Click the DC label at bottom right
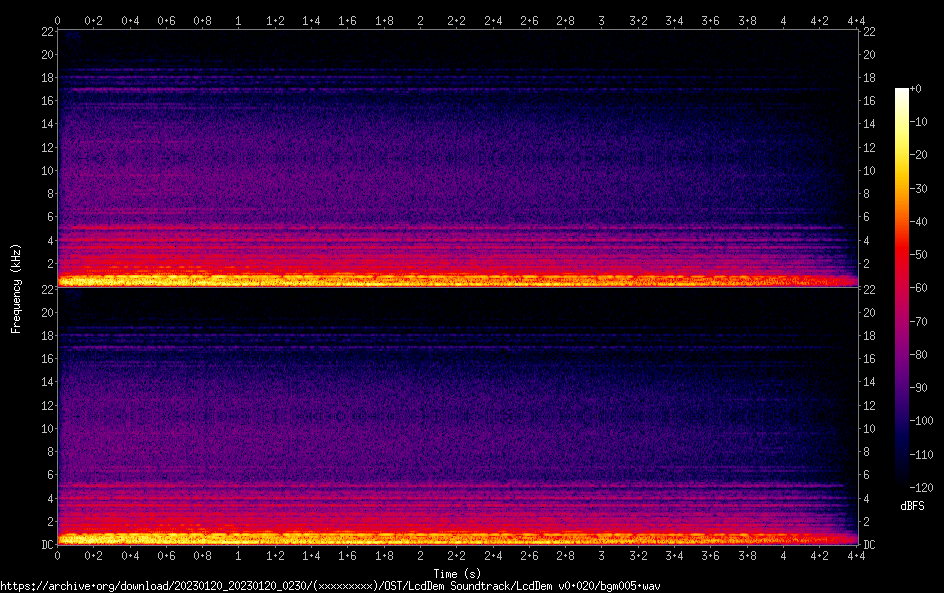The height and width of the screenshot is (593, 944). pyautogui.click(x=870, y=544)
